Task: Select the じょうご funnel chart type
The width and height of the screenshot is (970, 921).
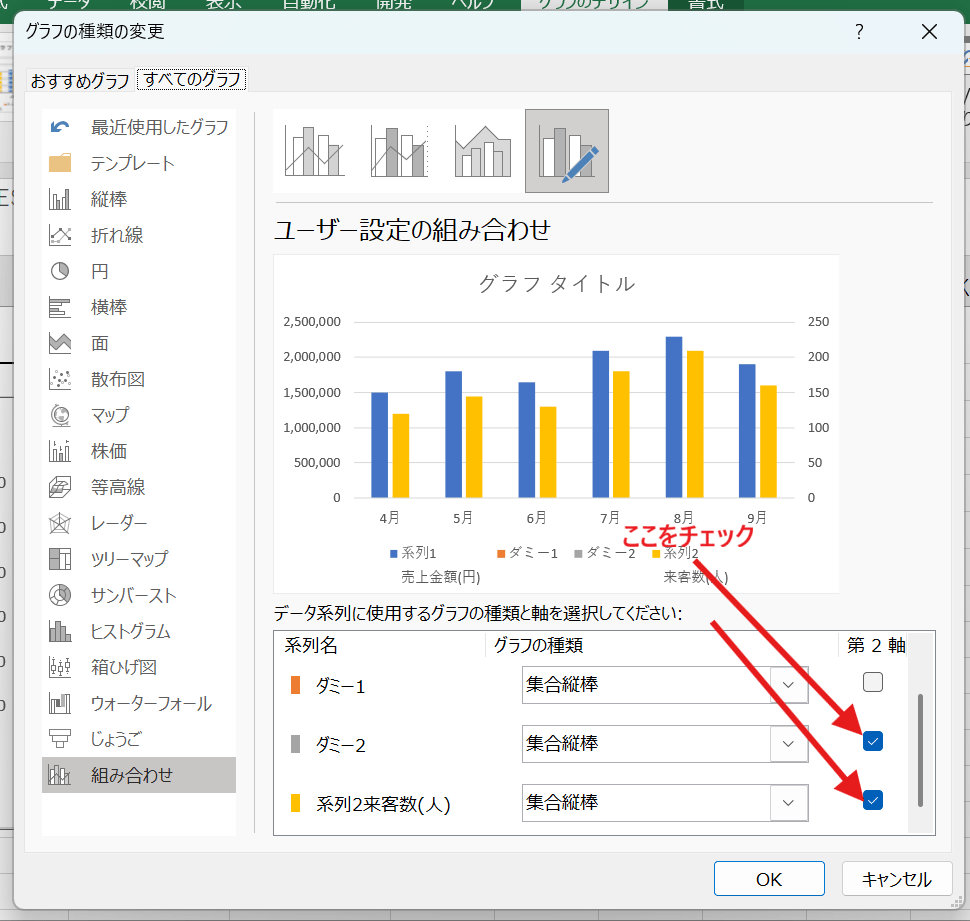Action: (60, 739)
